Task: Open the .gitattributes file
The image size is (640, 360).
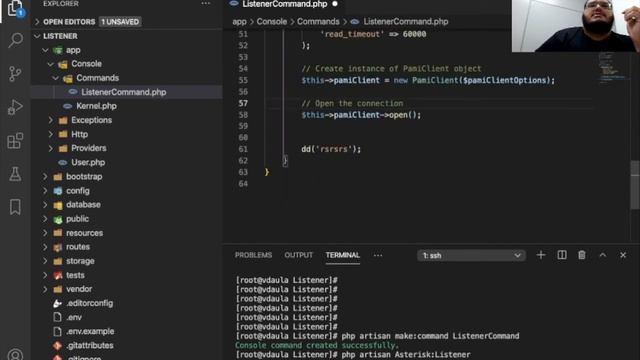Action: coord(90,345)
